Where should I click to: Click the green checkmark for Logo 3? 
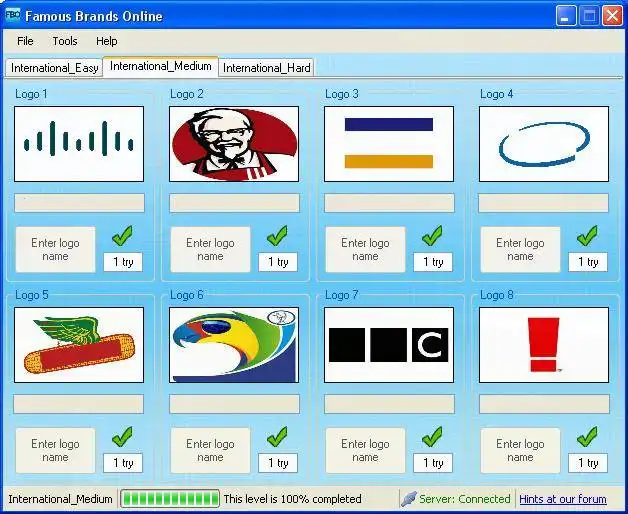[433, 236]
